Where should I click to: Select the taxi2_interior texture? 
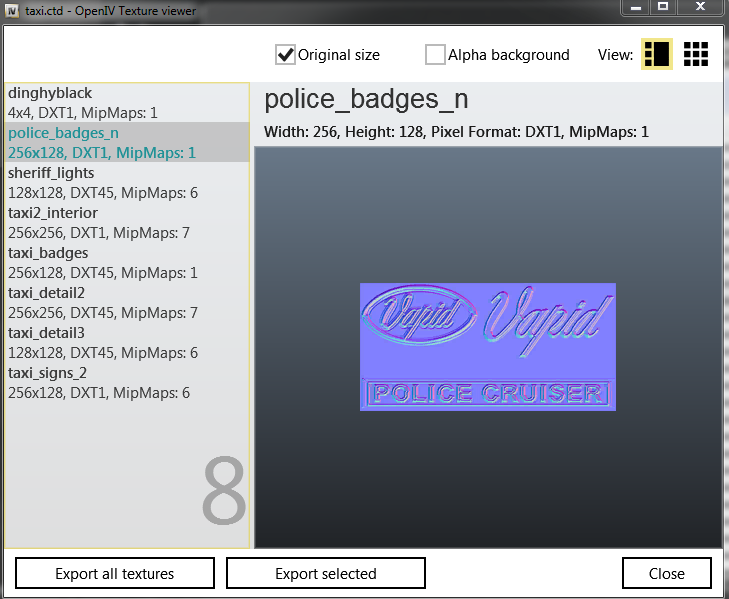coord(127,223)
